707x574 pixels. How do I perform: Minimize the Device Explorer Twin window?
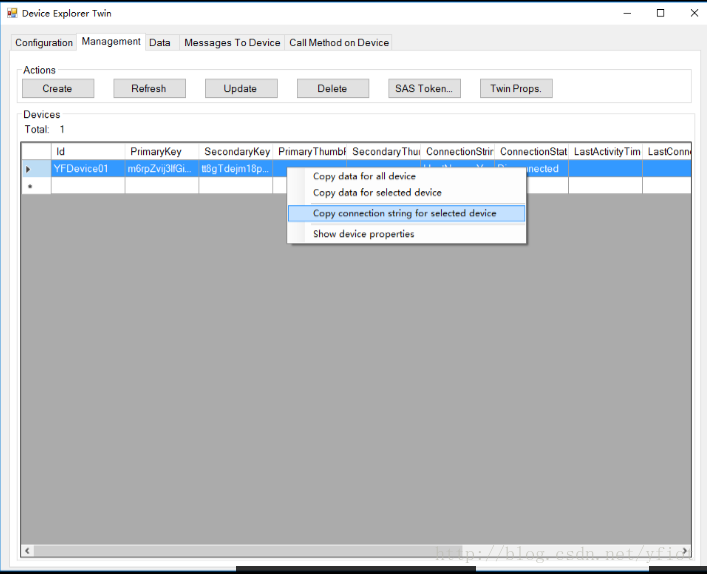coord(627,13)
